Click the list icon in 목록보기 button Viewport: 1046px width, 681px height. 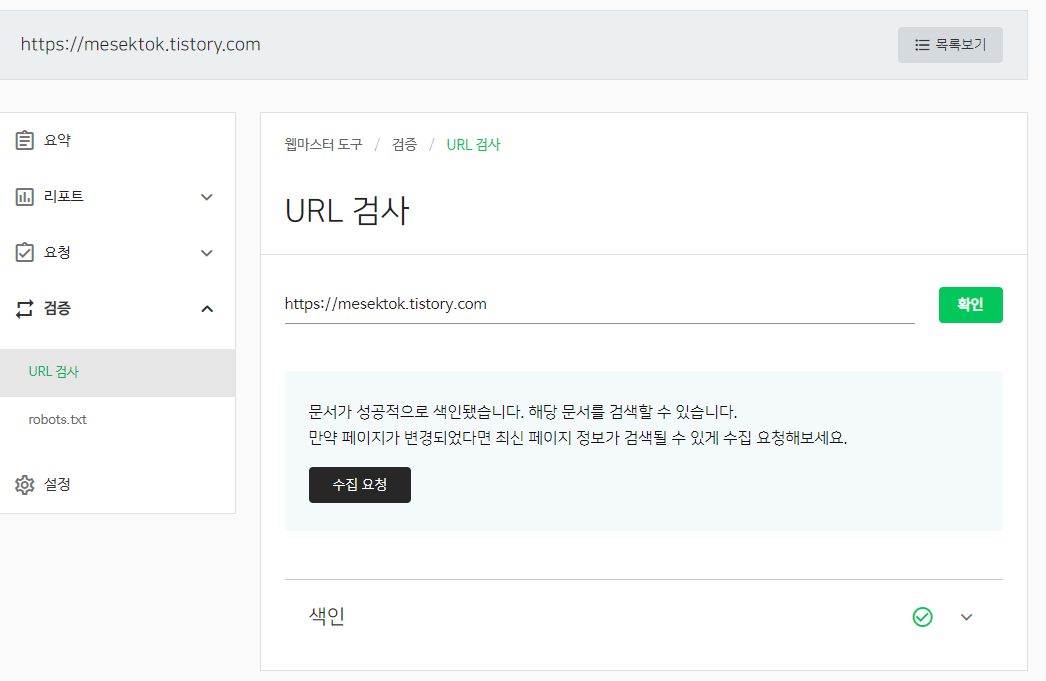(x=922, y=45)
